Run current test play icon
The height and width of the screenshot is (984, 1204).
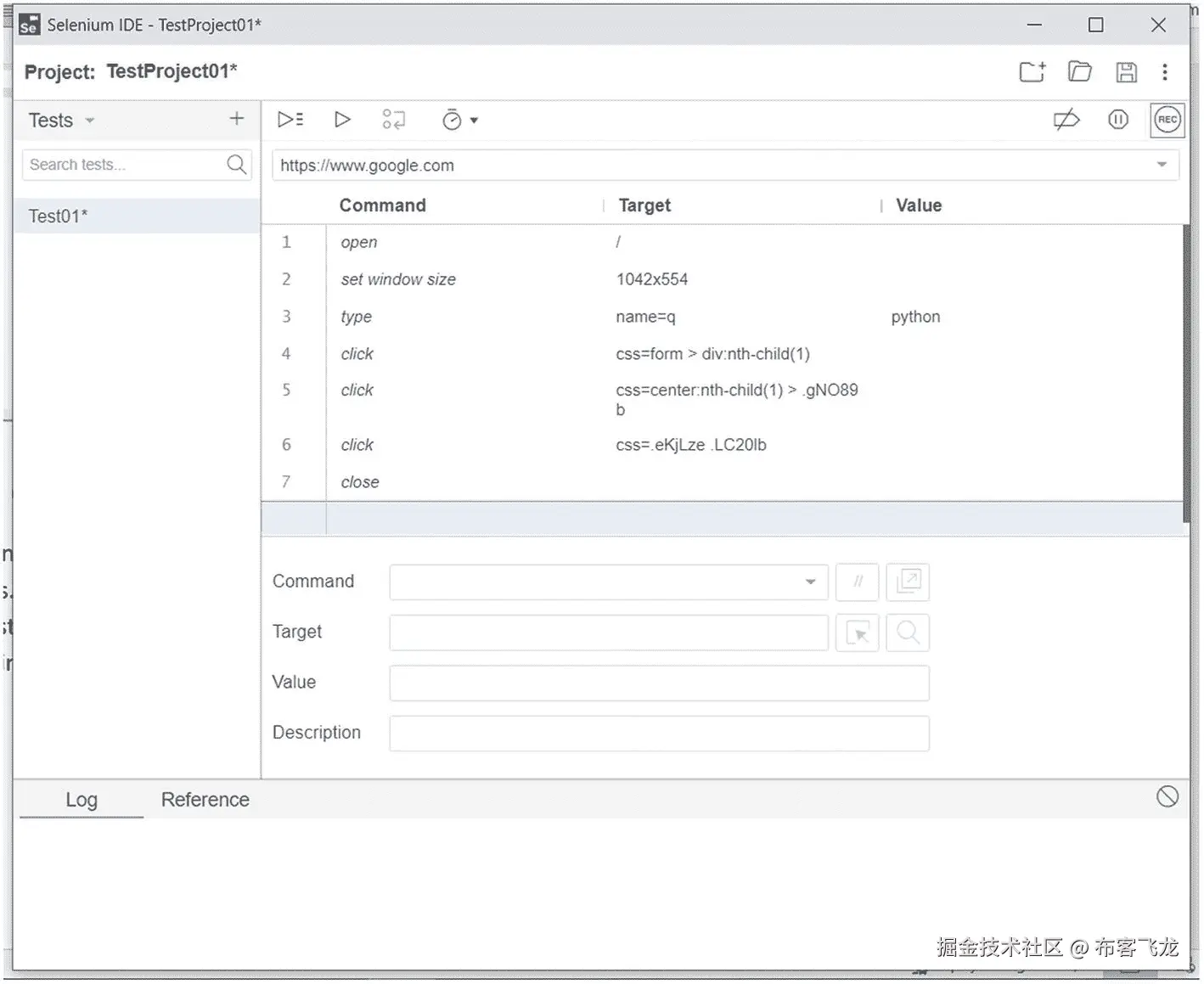tap(342, 120)
